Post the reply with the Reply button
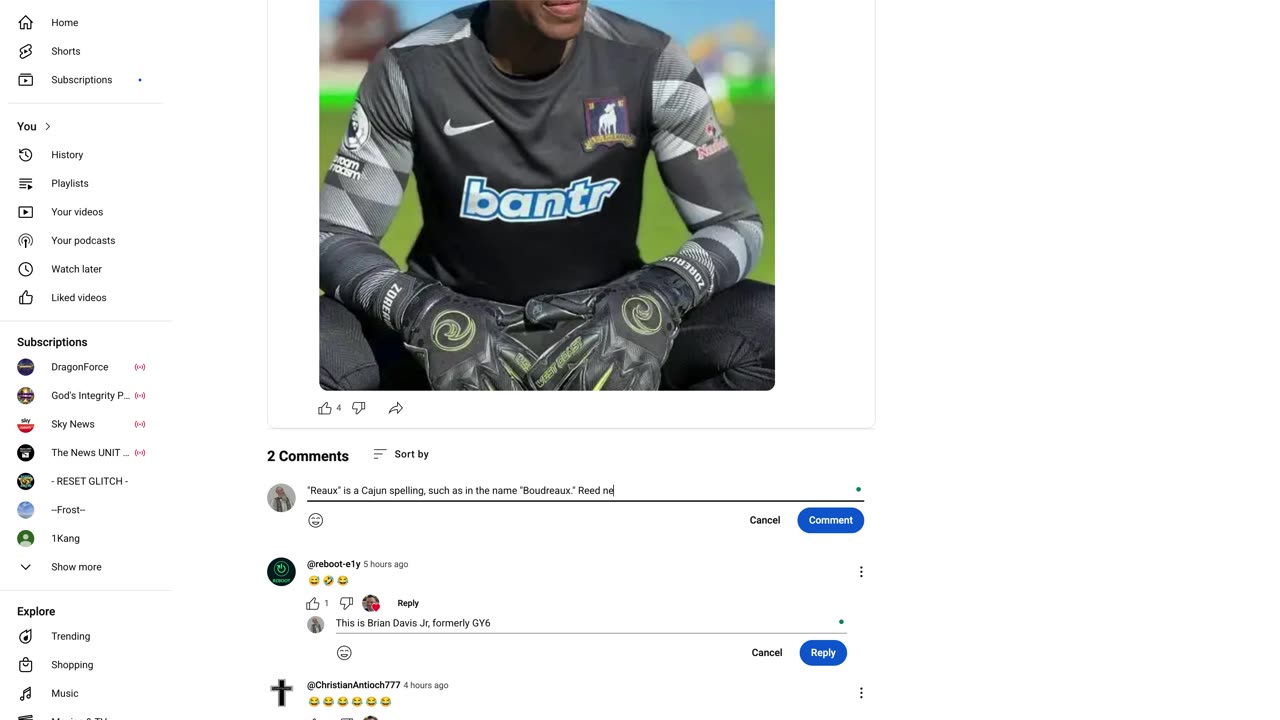The image size is (1280, 720). click(823, 653)
